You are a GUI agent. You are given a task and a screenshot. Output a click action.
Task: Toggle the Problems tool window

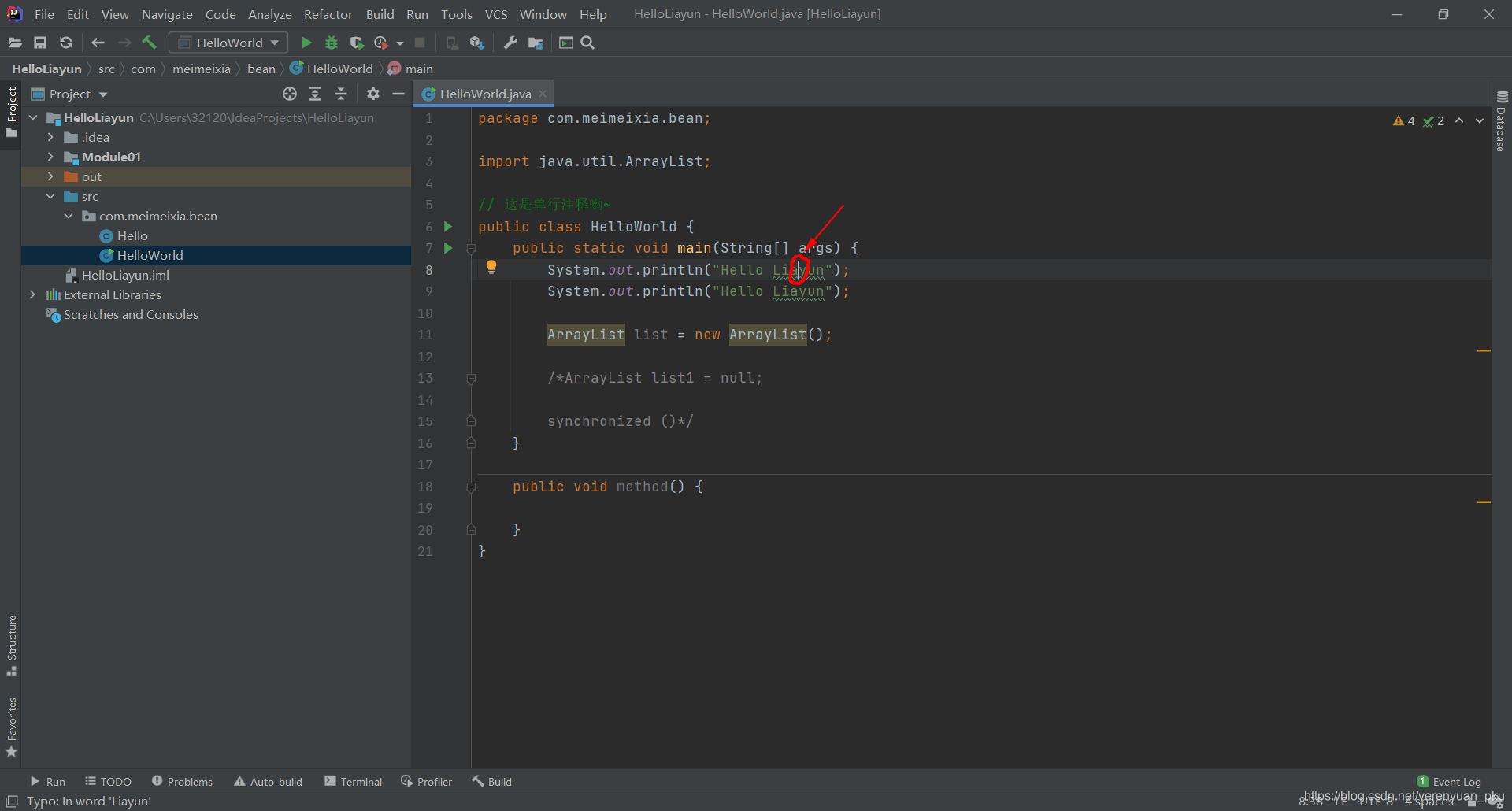[x=182, y=781]
